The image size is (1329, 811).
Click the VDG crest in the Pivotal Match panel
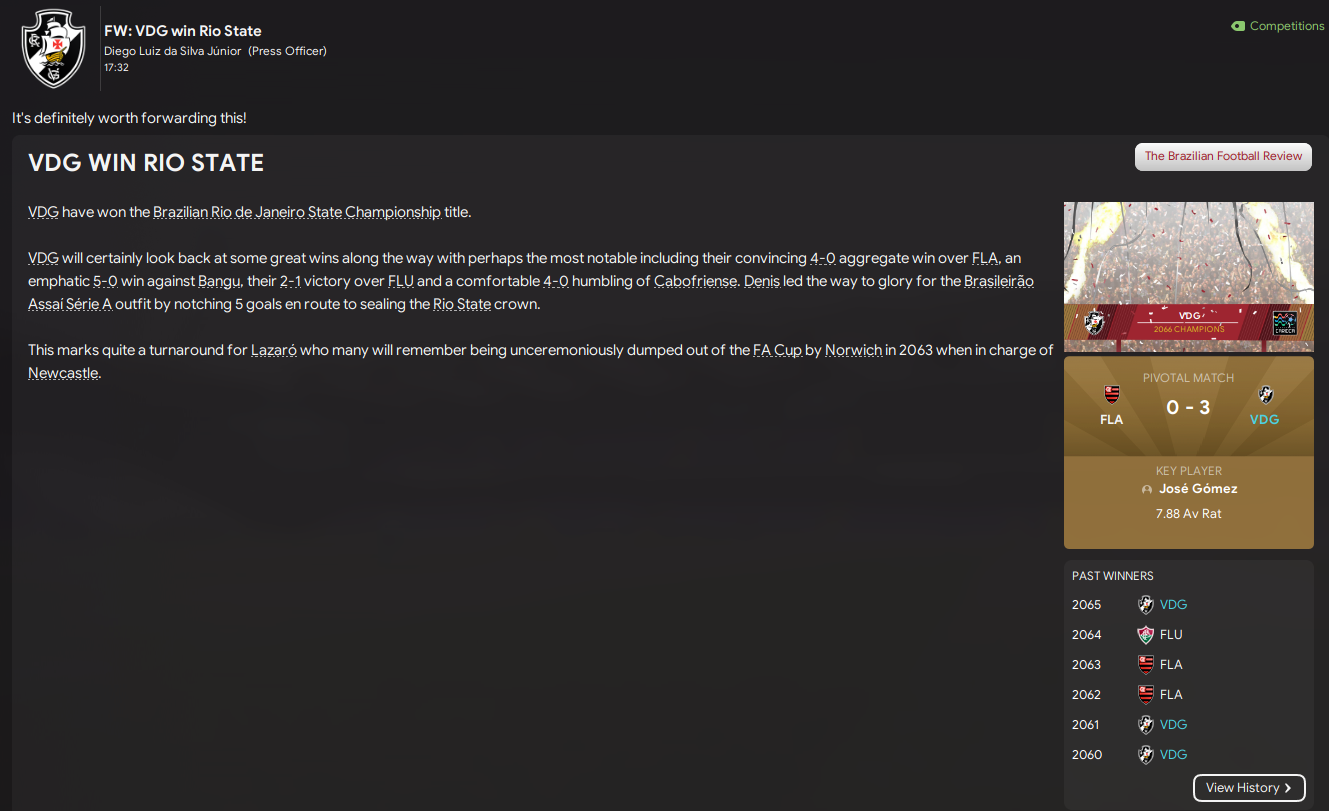(1265, 395)
